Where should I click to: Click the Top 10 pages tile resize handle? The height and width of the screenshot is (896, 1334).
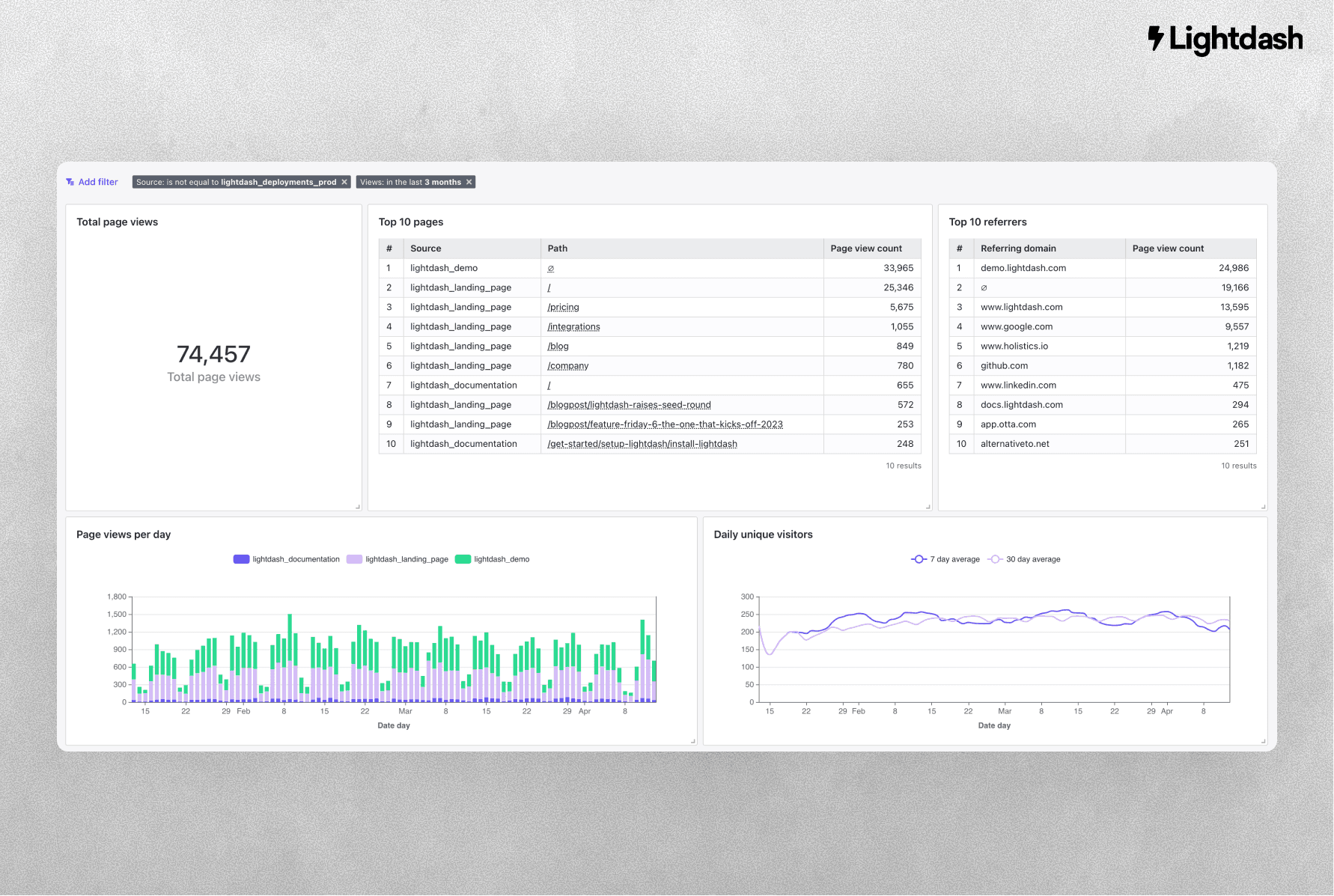(x=928, y=507)
